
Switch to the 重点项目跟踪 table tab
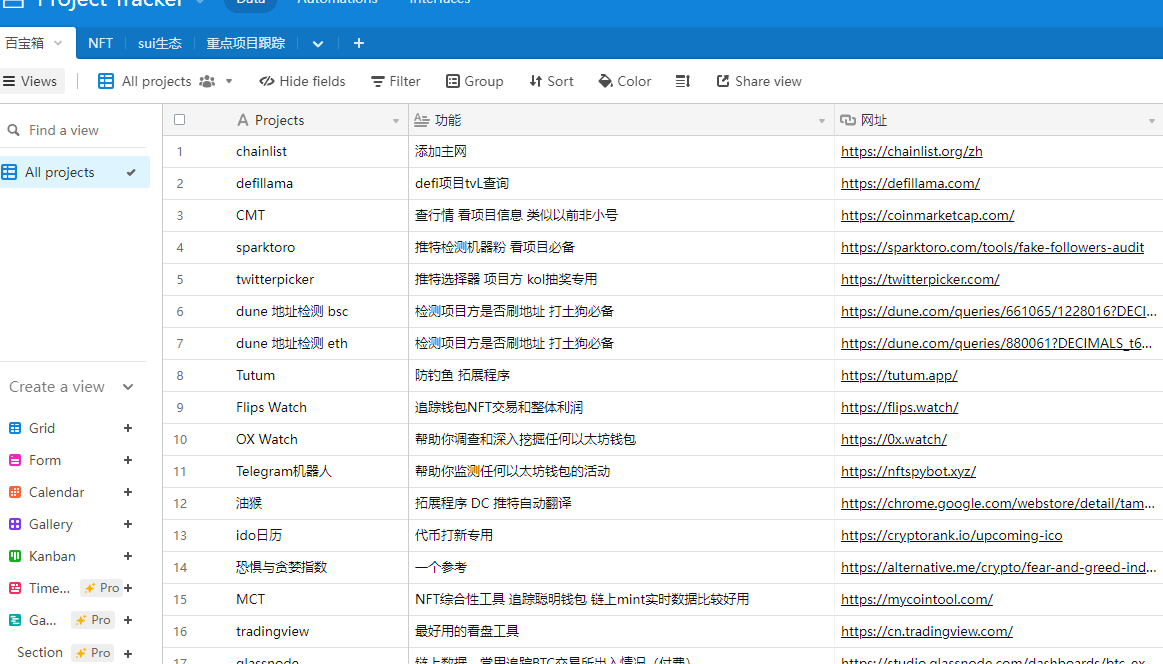click(246, 43)
